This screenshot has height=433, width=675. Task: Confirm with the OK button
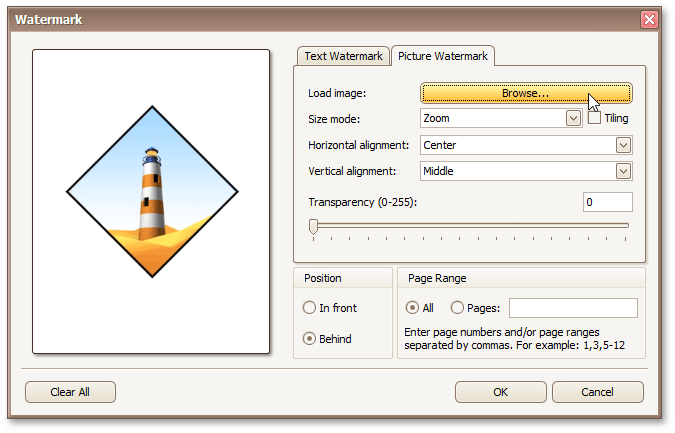point(500,392)
